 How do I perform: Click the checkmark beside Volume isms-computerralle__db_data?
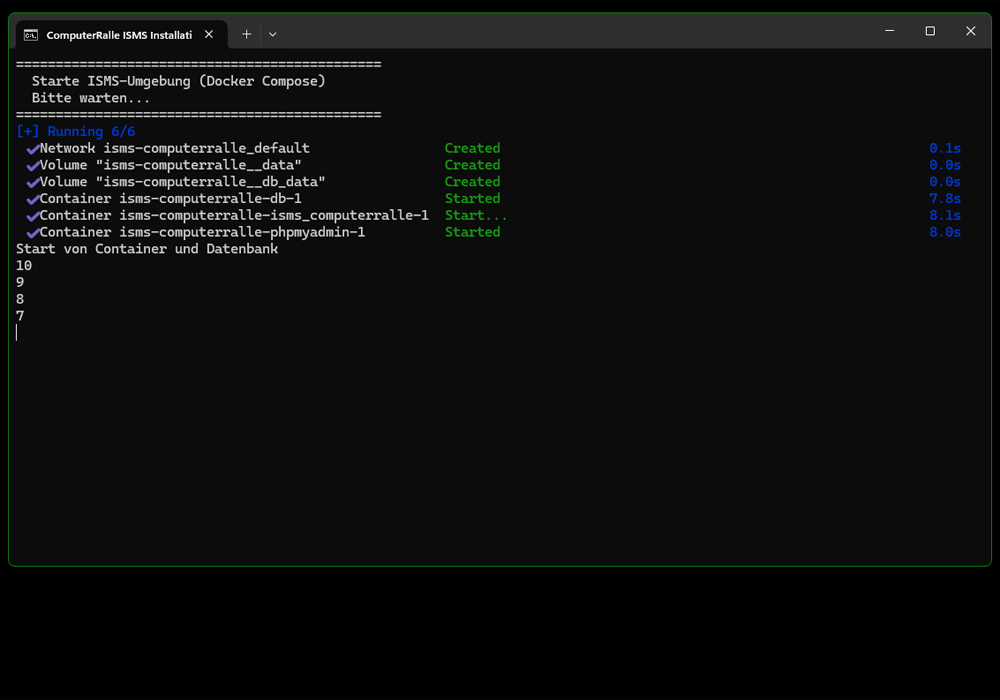click(33, 181)
